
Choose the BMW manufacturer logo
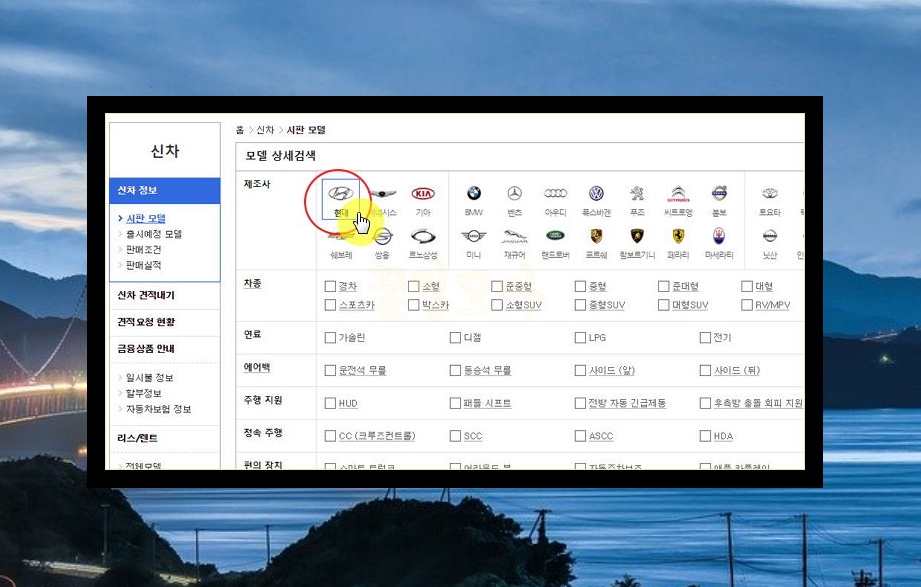(x=474, y=193)
